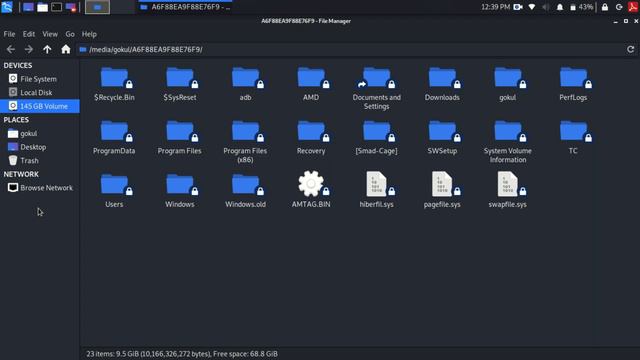Open the AMD folder

point(311,84)
